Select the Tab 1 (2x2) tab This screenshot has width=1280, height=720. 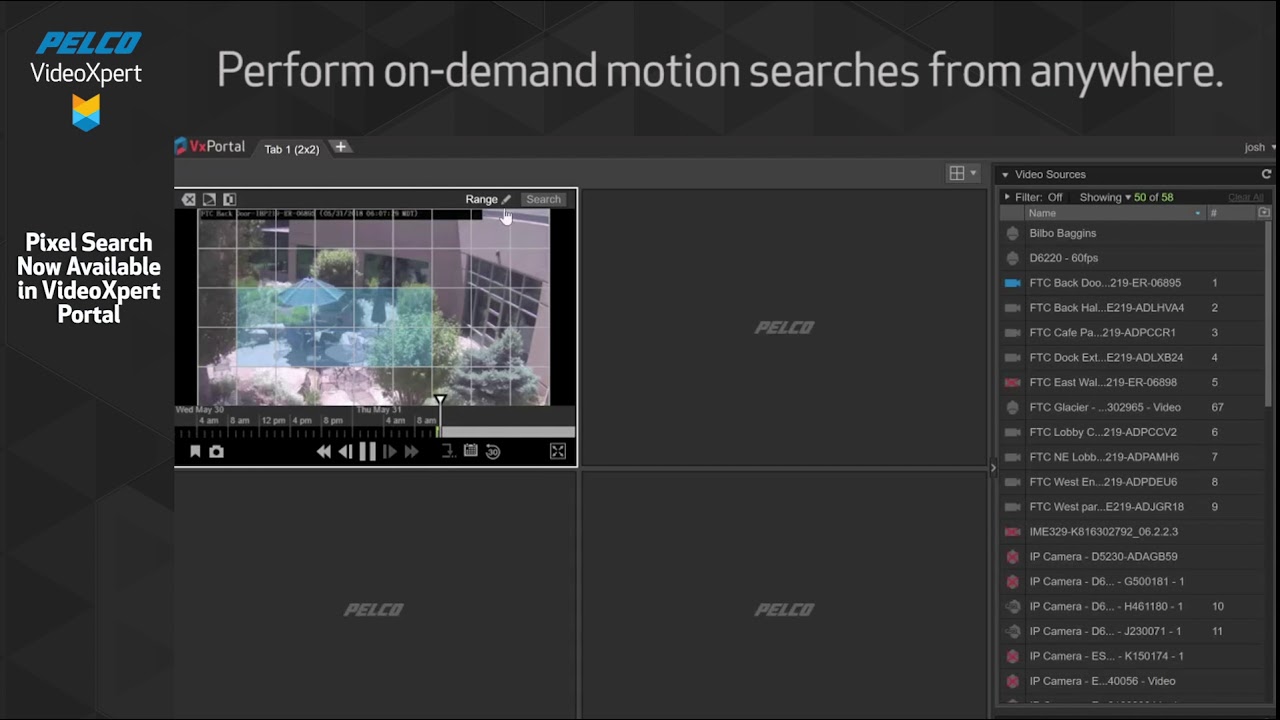291,149
